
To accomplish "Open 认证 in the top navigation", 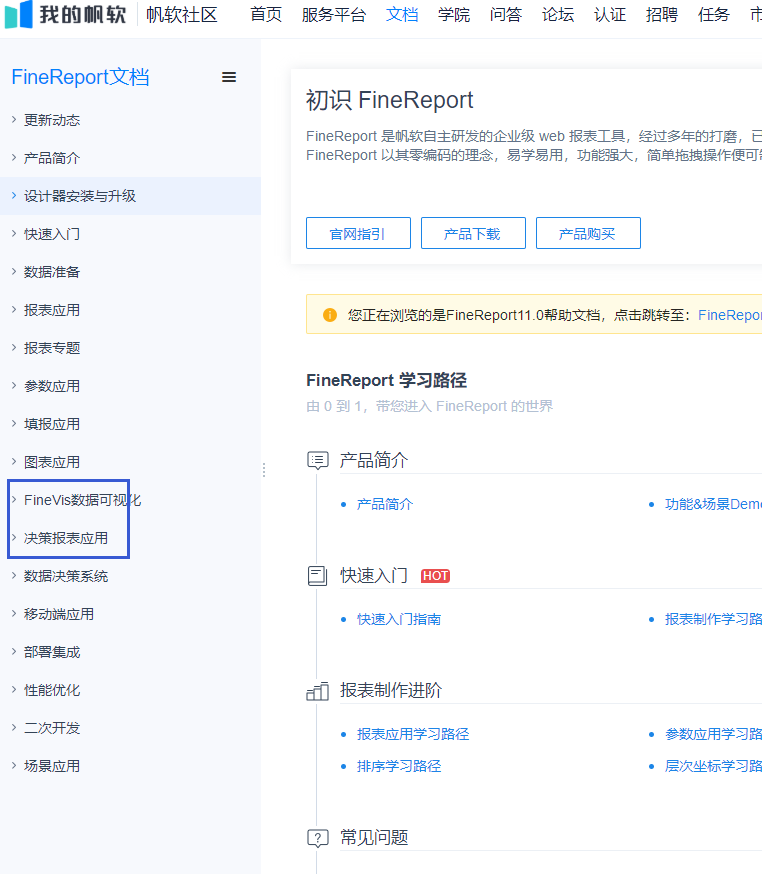I will click(610, 14).
